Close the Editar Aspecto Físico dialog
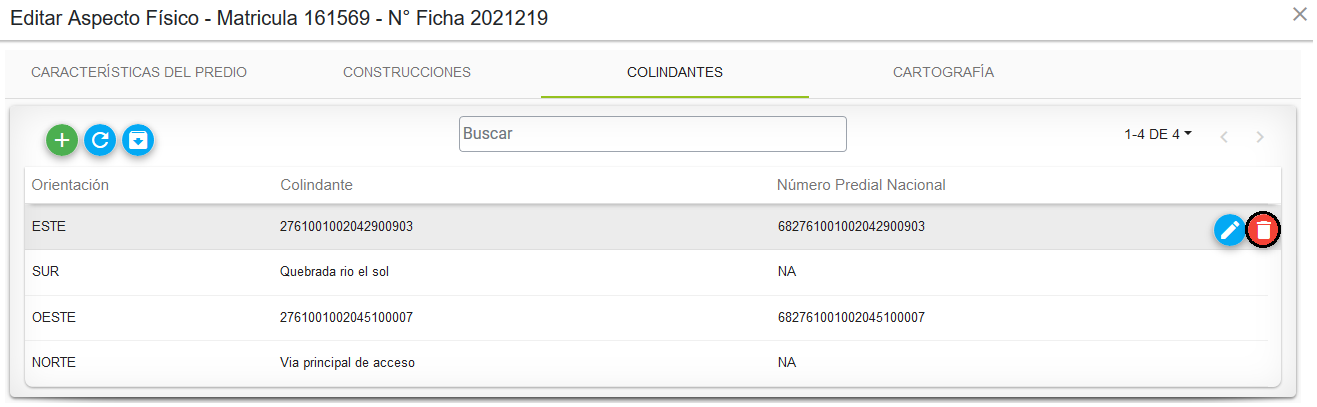1317x407 pixels. (1300, 14)
